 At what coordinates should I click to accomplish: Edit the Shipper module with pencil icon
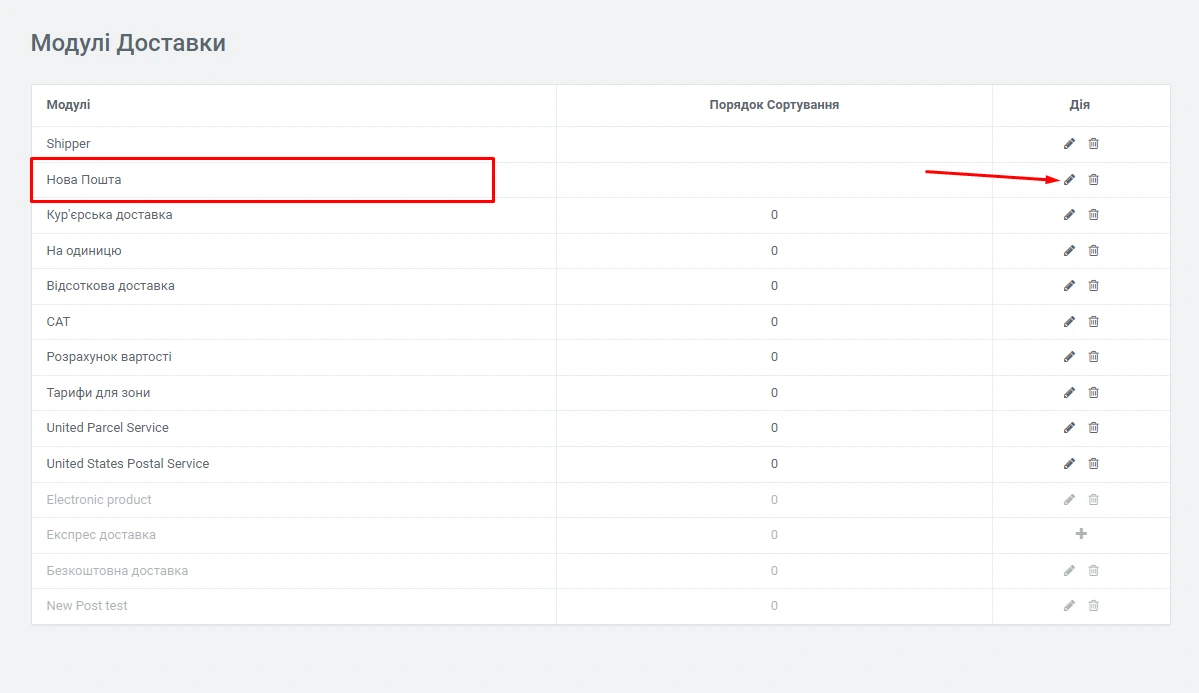click(x=1069, y=144)
